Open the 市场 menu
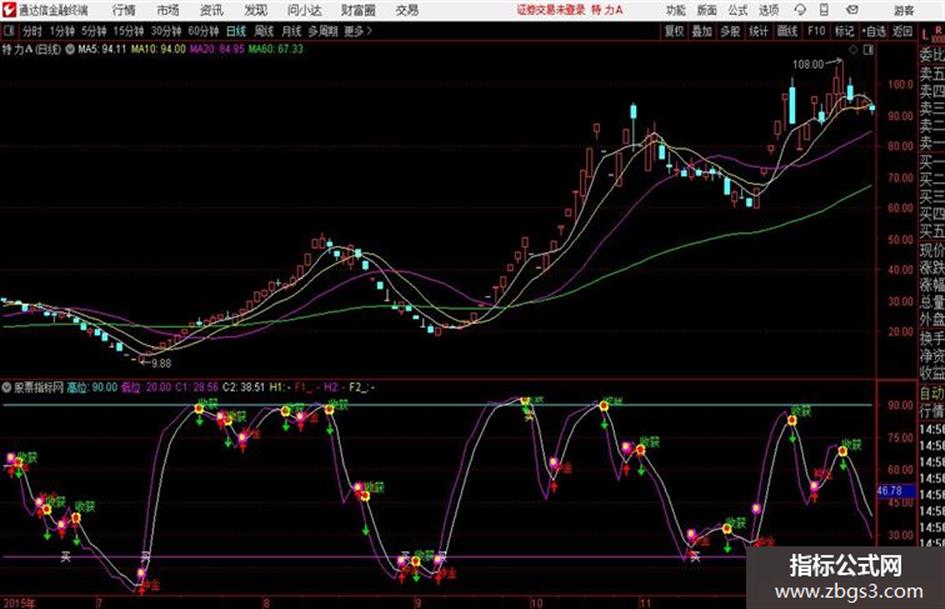 pos(168,10)
